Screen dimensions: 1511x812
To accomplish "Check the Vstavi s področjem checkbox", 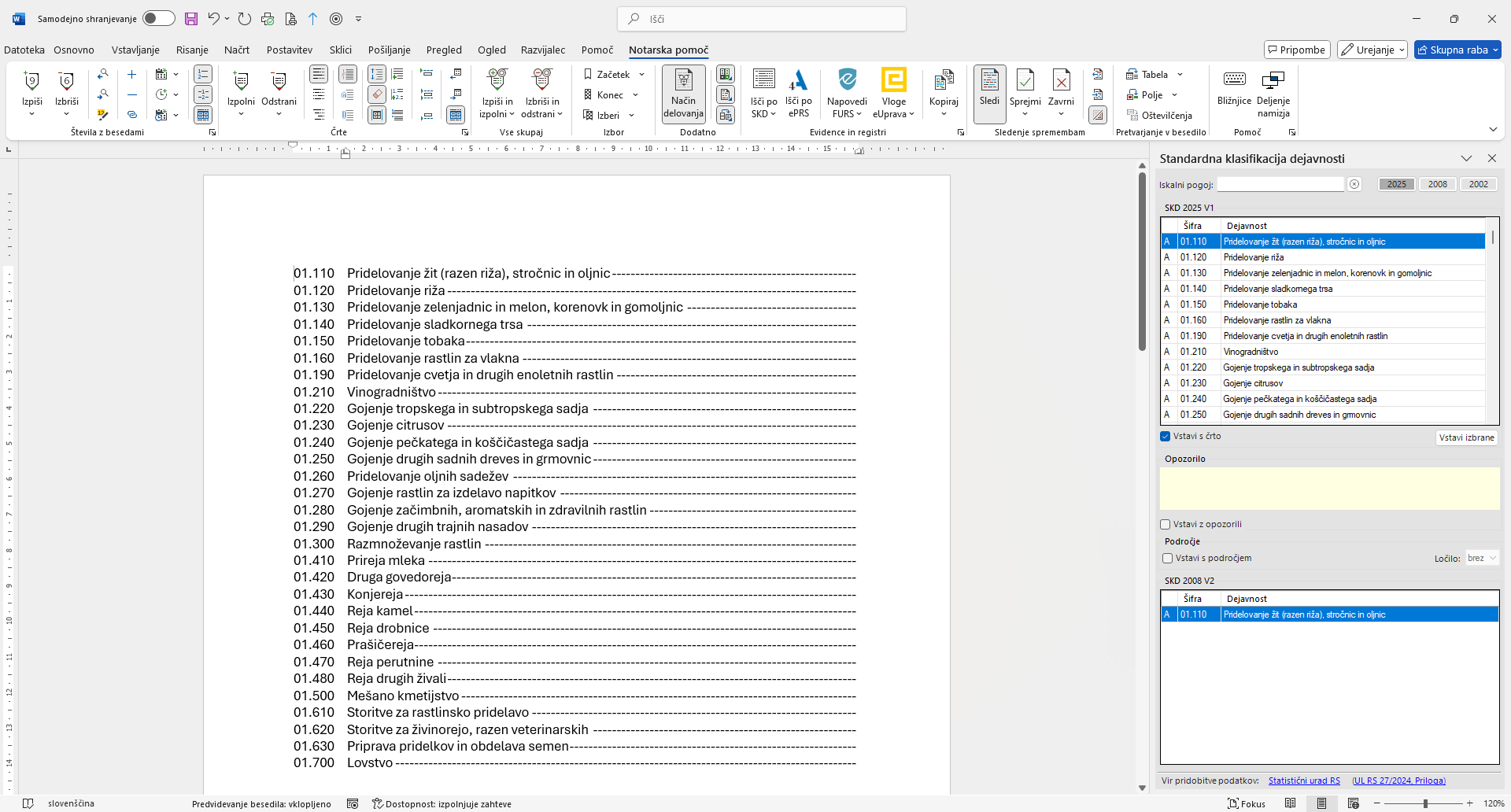I will [1168, 559].
